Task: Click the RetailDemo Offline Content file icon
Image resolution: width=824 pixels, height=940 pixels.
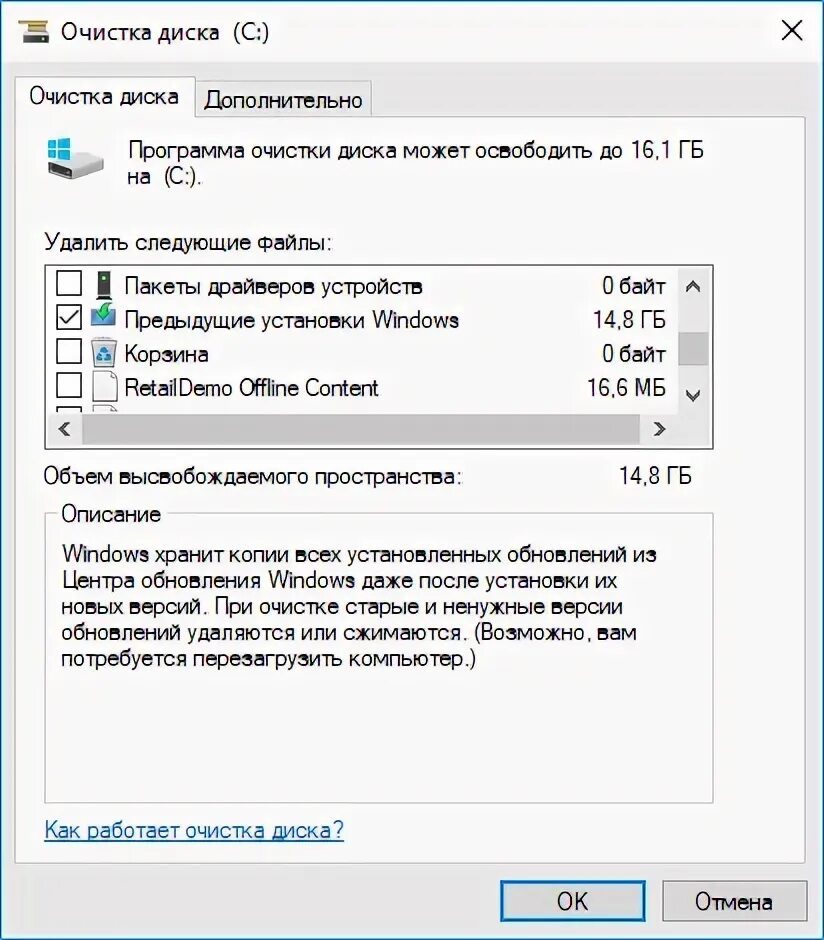Action: [104, 387]
